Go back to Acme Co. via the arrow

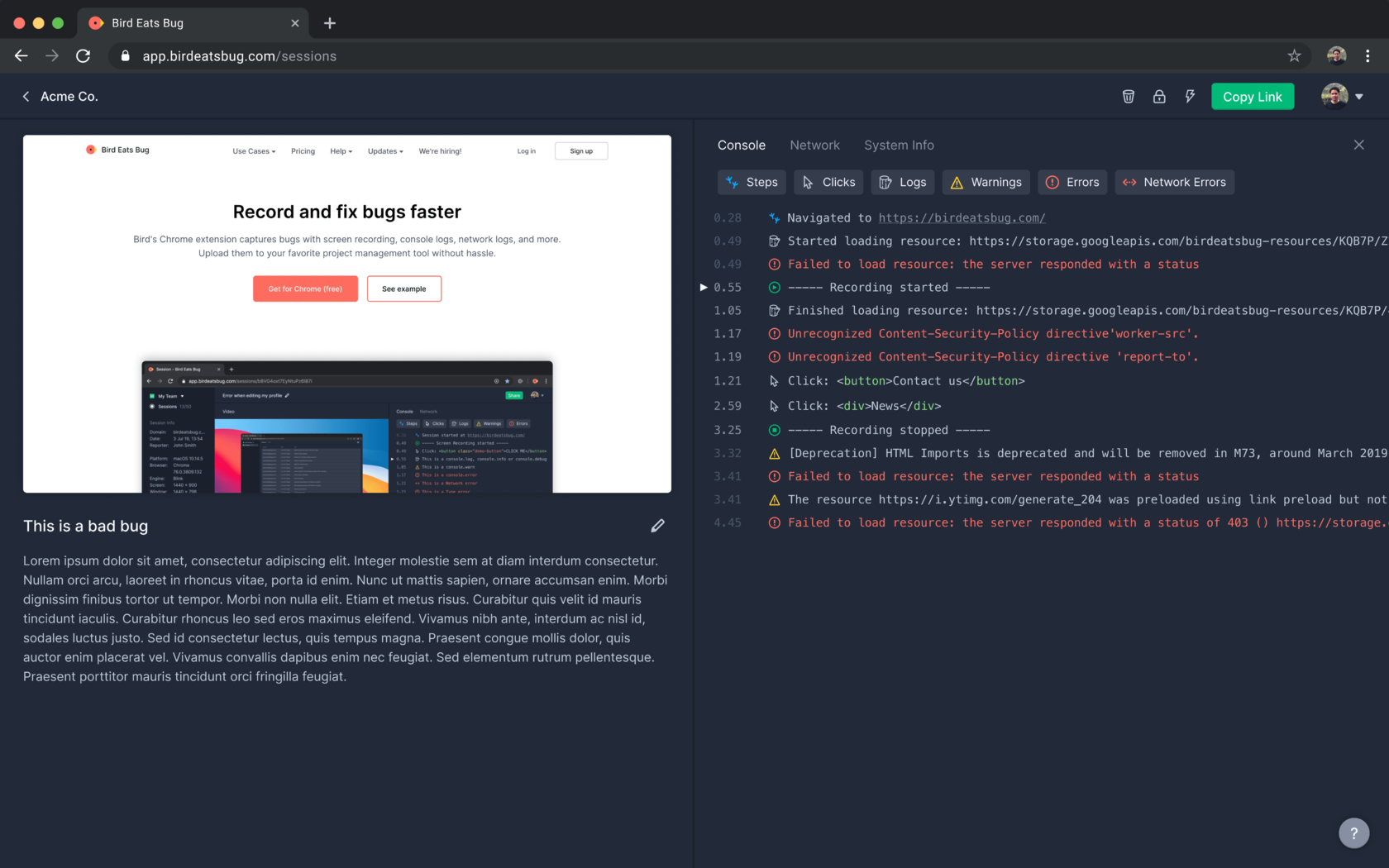tap(26, 96)
